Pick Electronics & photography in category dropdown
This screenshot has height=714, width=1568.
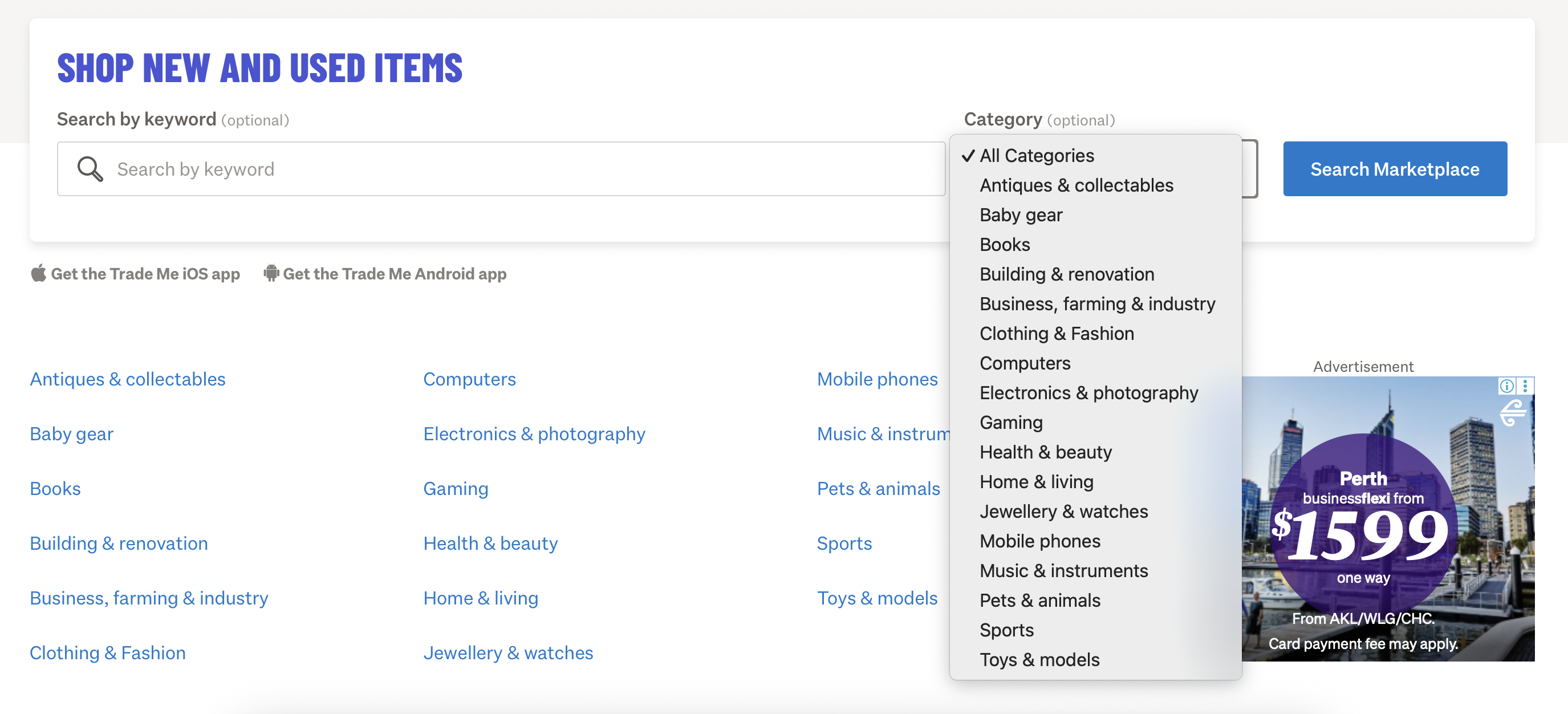coord(1088,392)
